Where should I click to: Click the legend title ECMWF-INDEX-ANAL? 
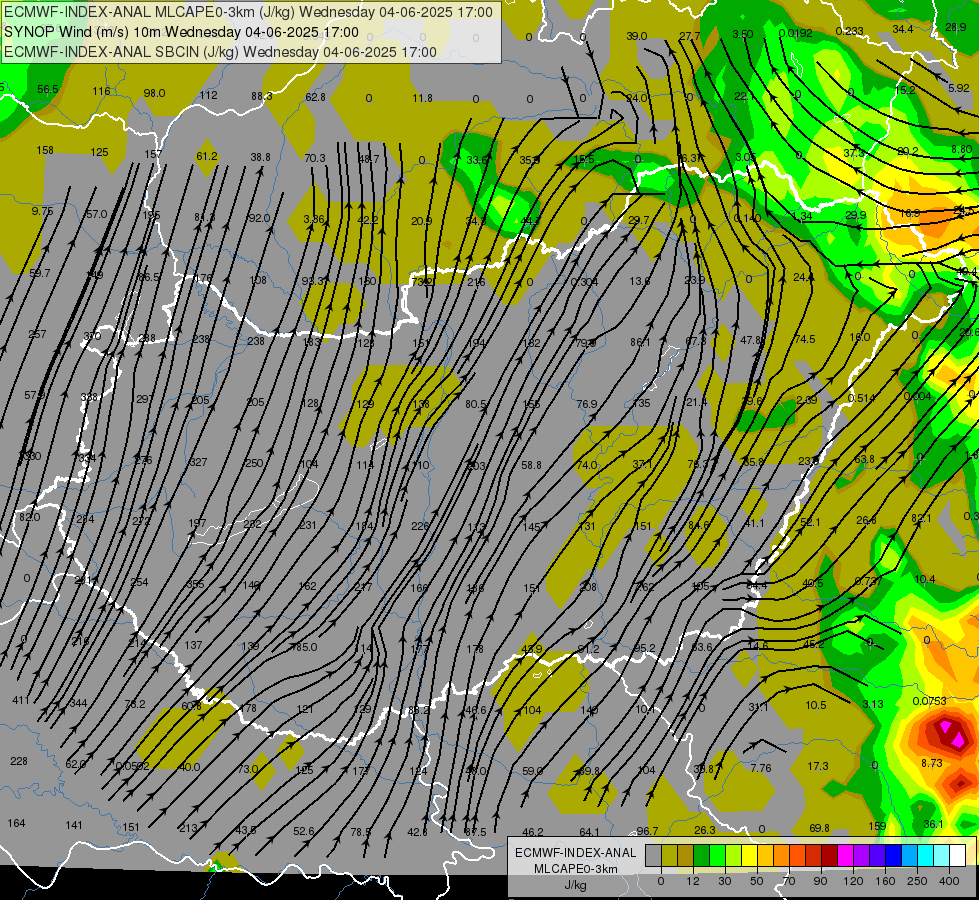[575, 853]
